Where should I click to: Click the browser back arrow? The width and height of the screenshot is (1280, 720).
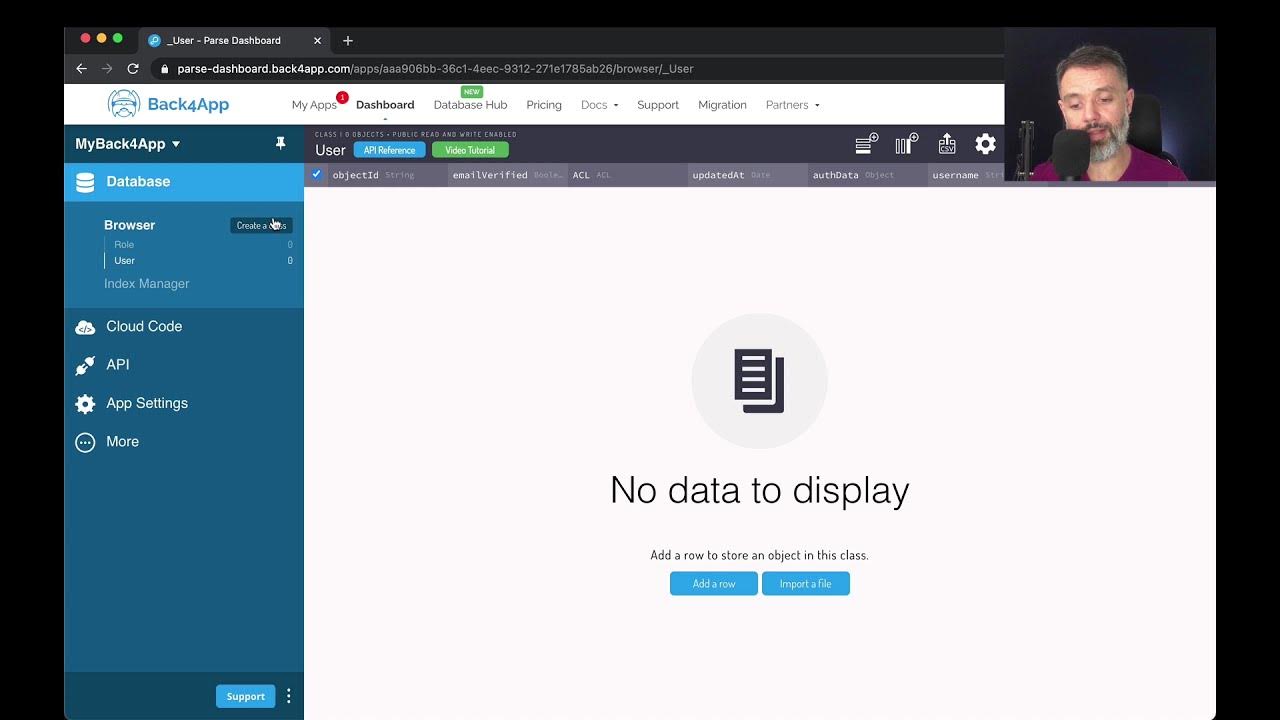pos(82,69)
